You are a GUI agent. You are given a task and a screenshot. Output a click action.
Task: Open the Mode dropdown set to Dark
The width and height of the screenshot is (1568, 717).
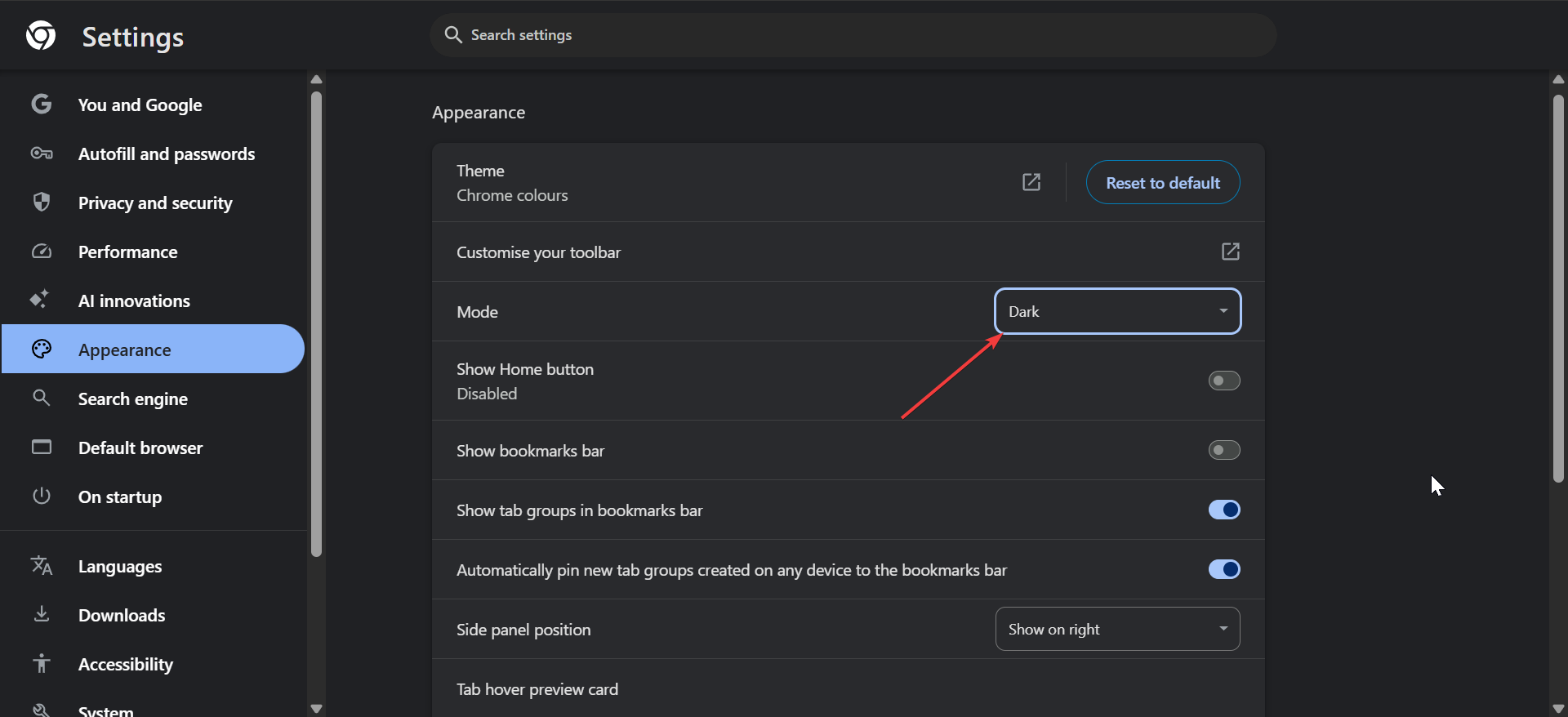(x=1117, y=311)
